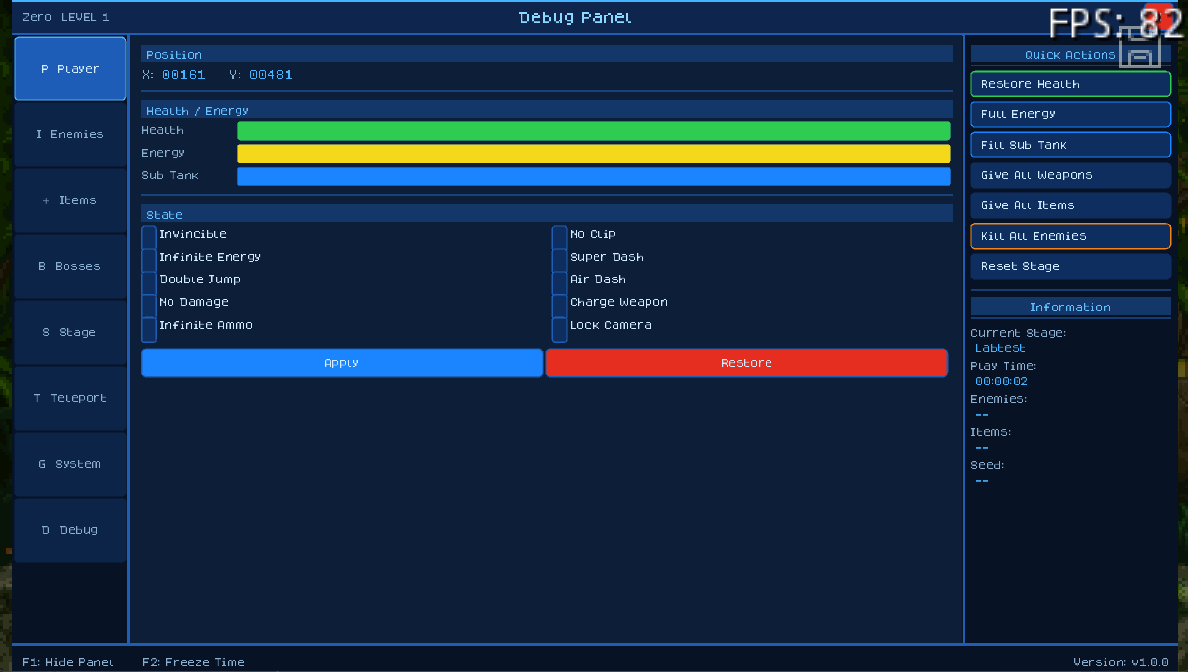1188x672 pixels.
Task: Select the Stage tab
Action: click(70, 332)
